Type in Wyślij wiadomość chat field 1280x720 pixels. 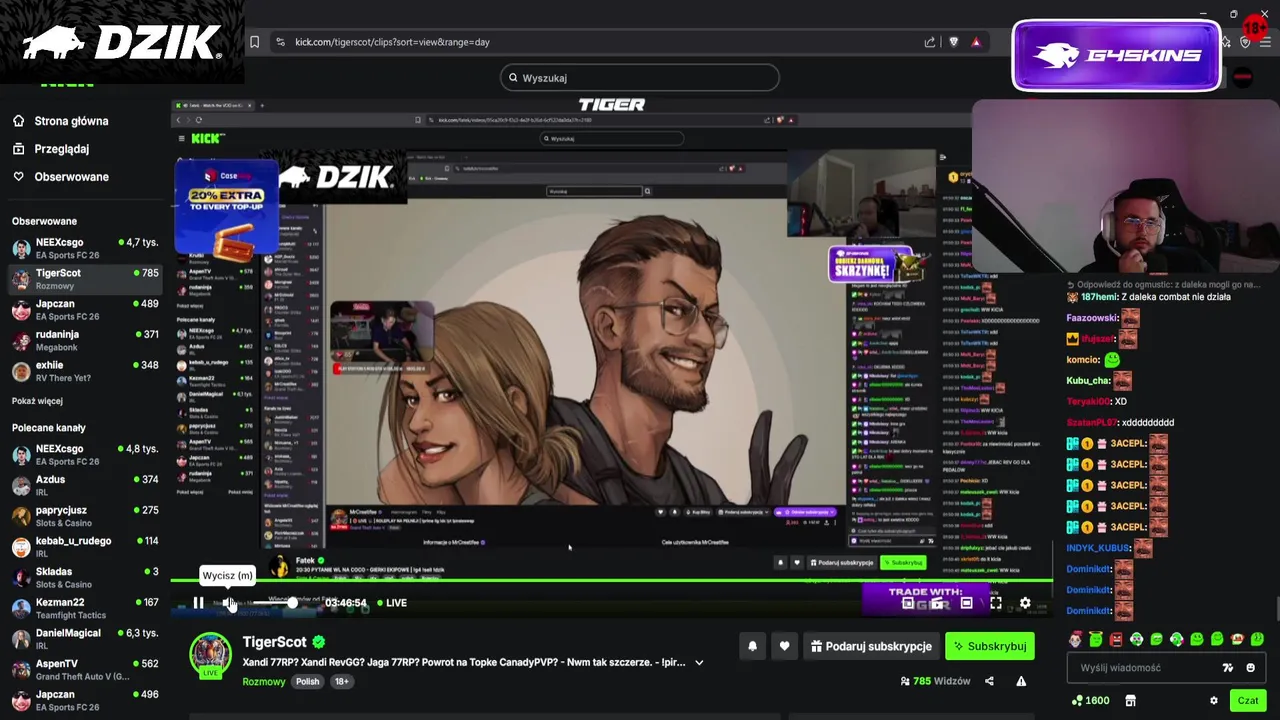[1165, 668]
